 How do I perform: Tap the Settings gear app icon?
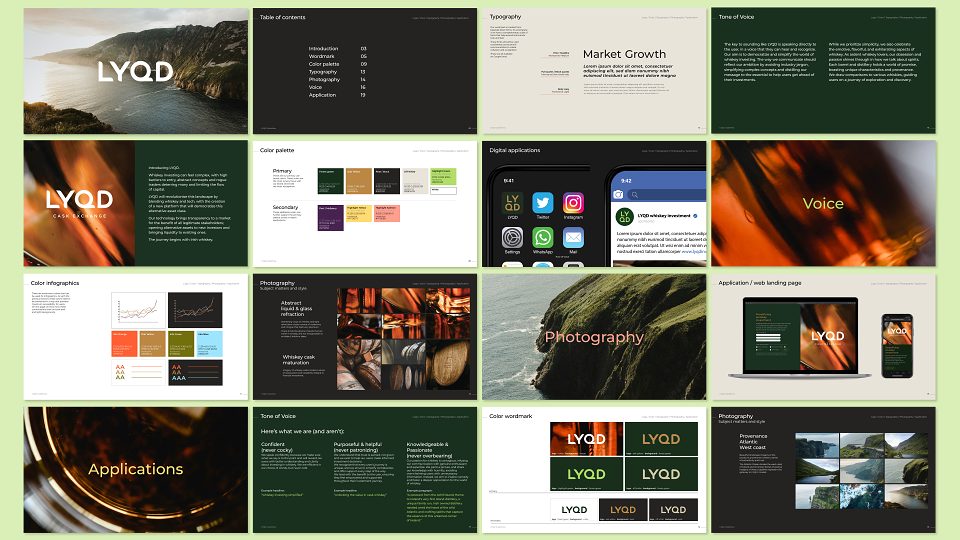point(512,238)
